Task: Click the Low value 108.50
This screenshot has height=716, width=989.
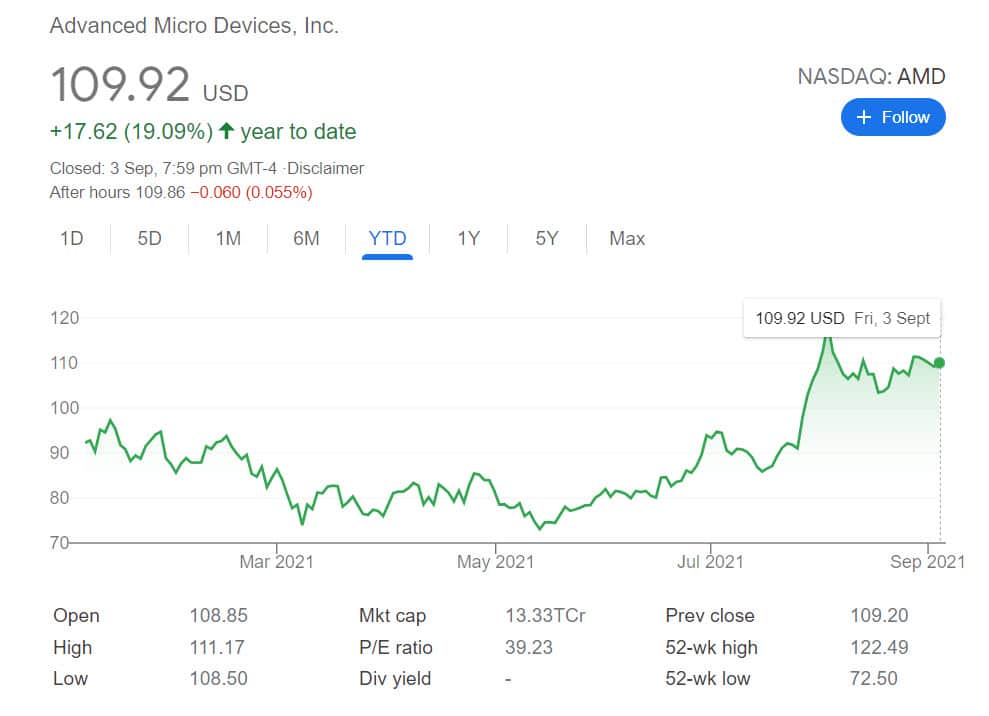Action: pos(219,679)
